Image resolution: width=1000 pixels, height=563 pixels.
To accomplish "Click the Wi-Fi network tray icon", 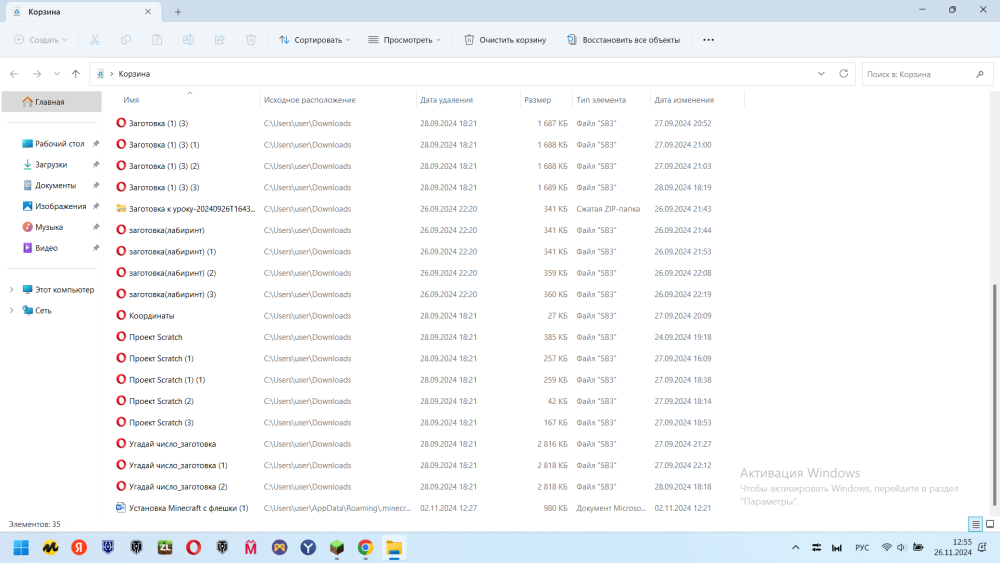I will click(x=886, y=547).
